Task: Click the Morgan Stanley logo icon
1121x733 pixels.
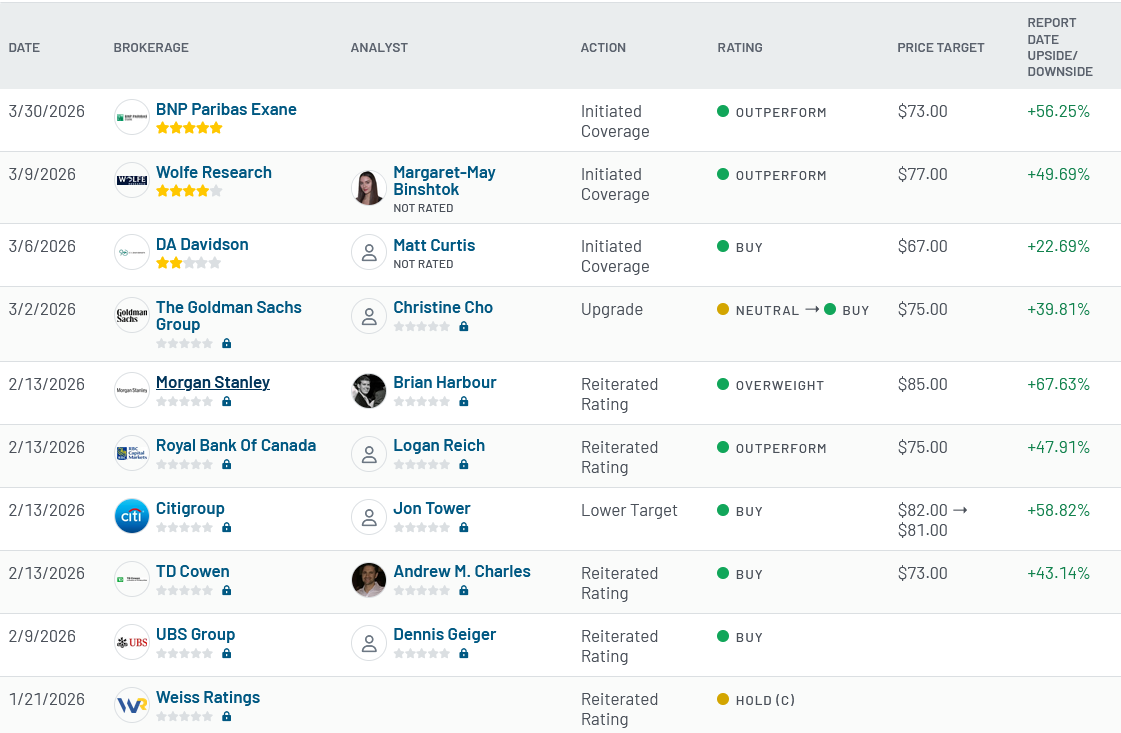Action: (132, 390)
